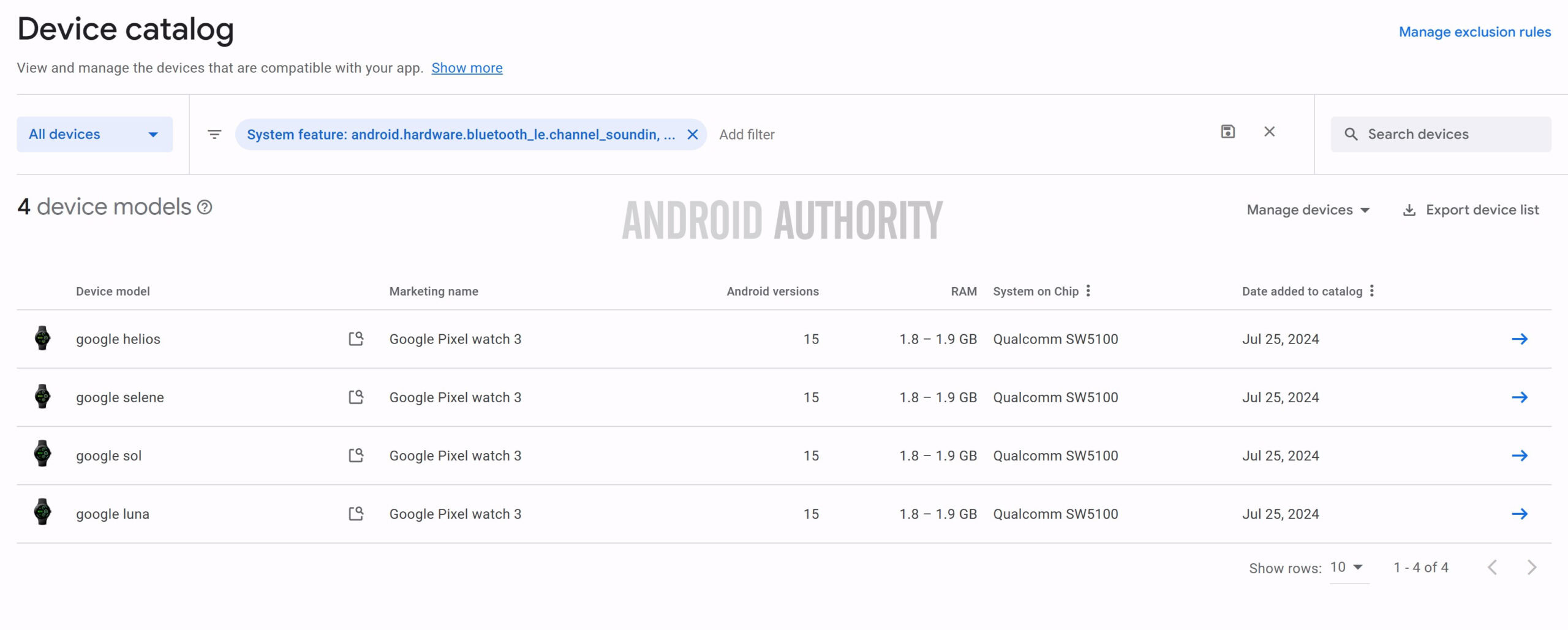This screenshot has width=1568, height=630.
Task: Clear all active filters with the X icon
Action: [x=1270, y=132]
